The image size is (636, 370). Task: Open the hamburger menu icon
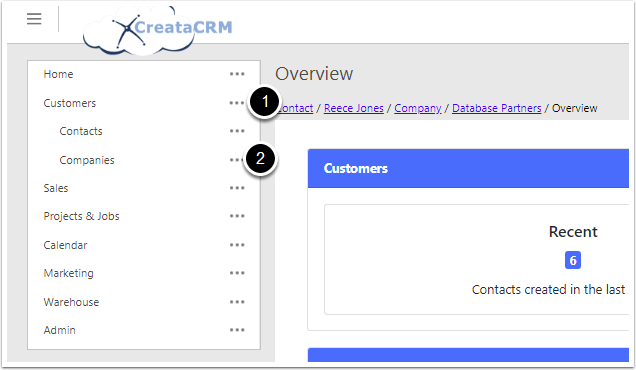(x=34, y=19)
